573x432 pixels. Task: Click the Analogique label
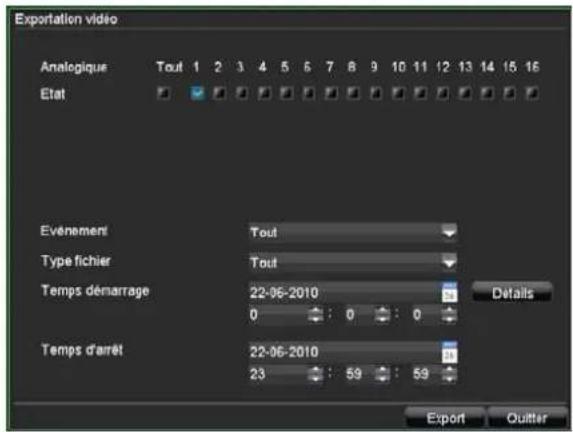[x=74, y=67]
